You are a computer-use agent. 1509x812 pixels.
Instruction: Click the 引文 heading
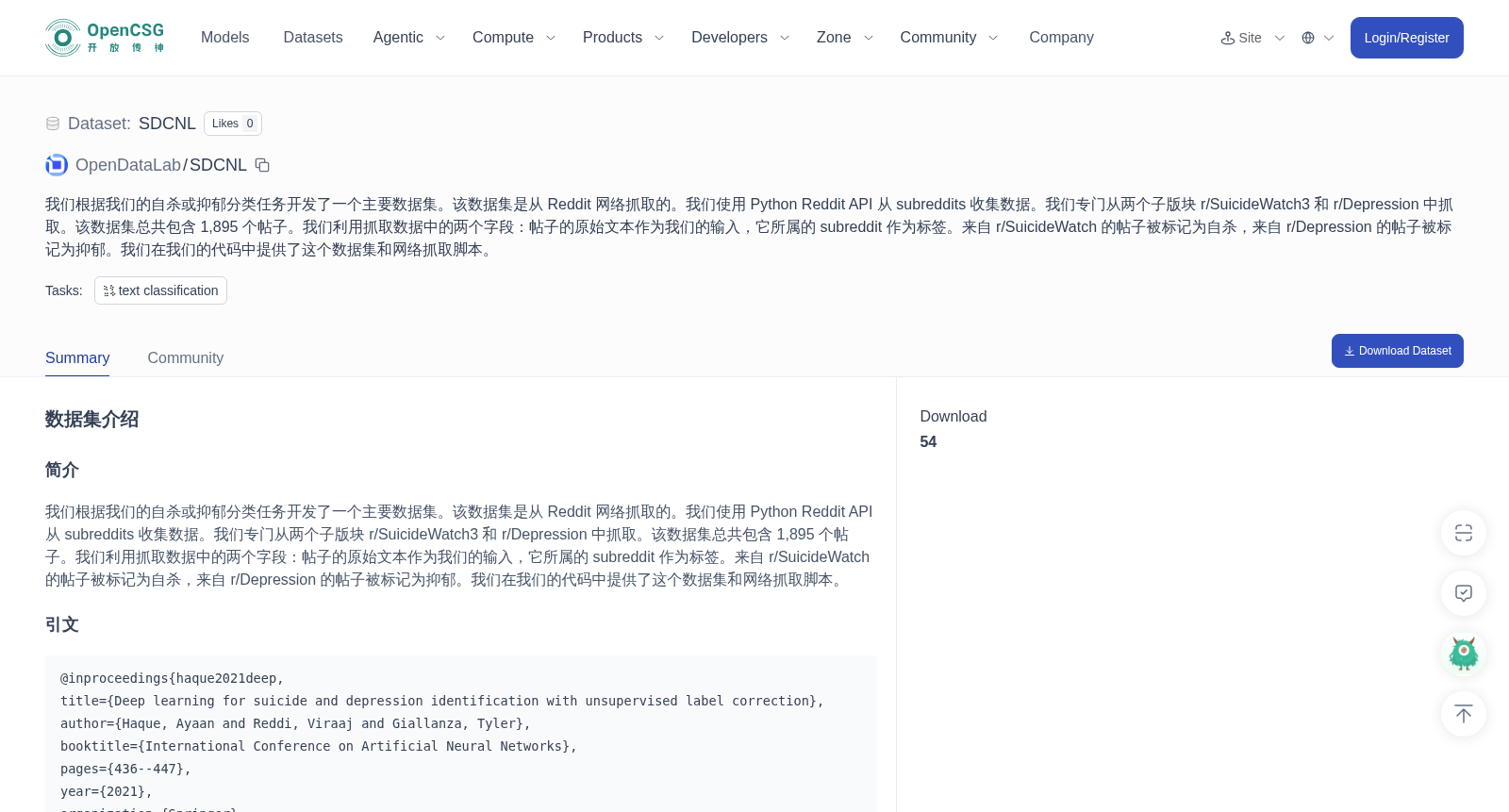[x=62, y=624]
